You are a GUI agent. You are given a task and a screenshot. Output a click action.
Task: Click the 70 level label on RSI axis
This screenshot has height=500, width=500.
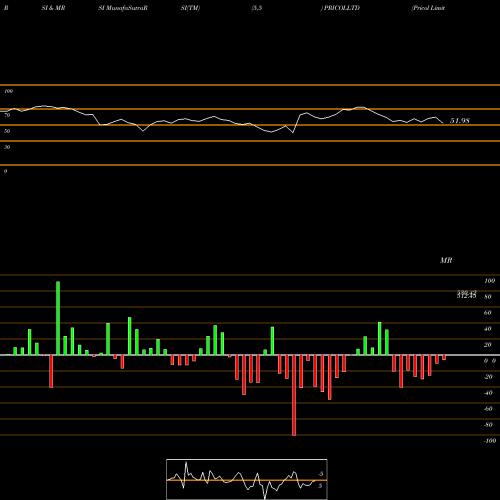[x=7, y=115]
